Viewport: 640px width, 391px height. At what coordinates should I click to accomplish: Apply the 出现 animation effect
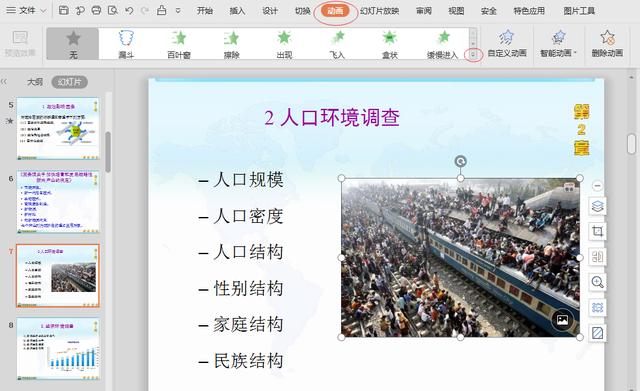pos(284,44)
